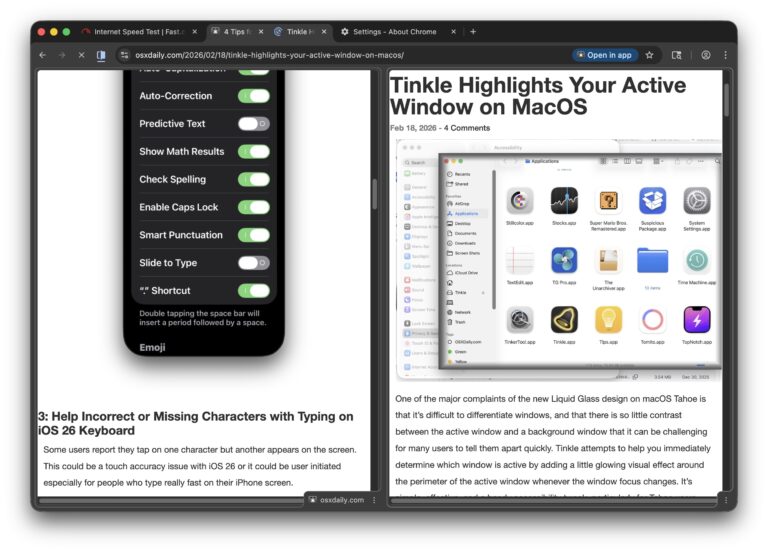
Task: Click the split view icon beside the address bar
Action: pos(101,55)
